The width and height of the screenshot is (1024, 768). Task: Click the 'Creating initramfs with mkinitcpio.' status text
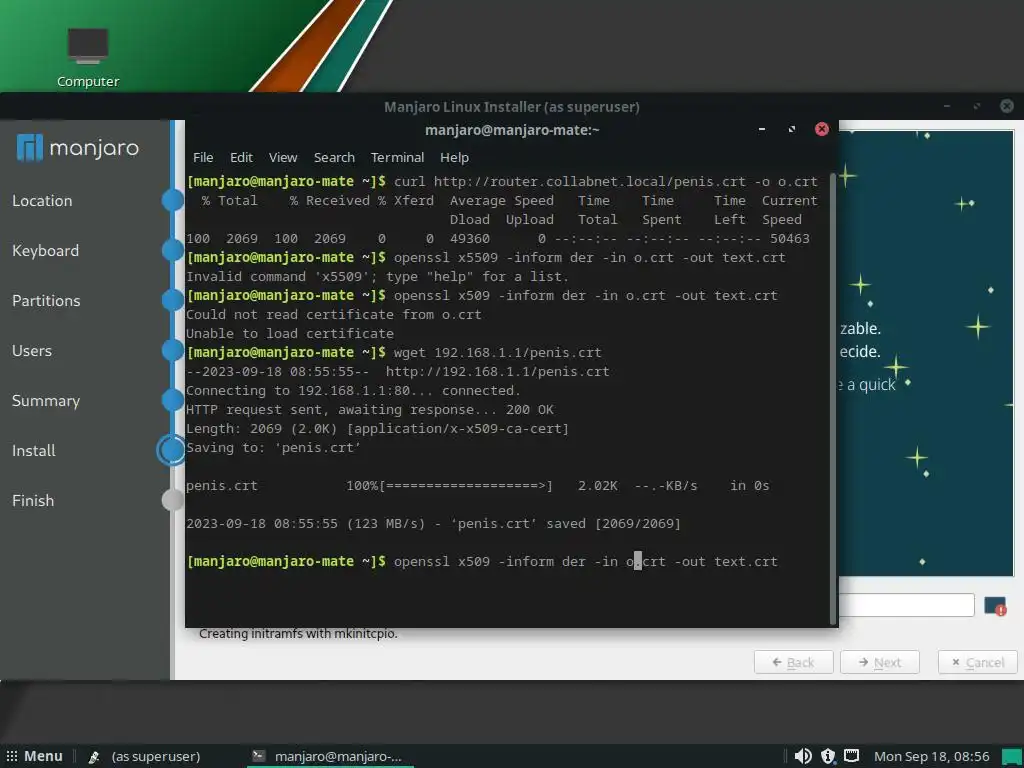point(298,633)
